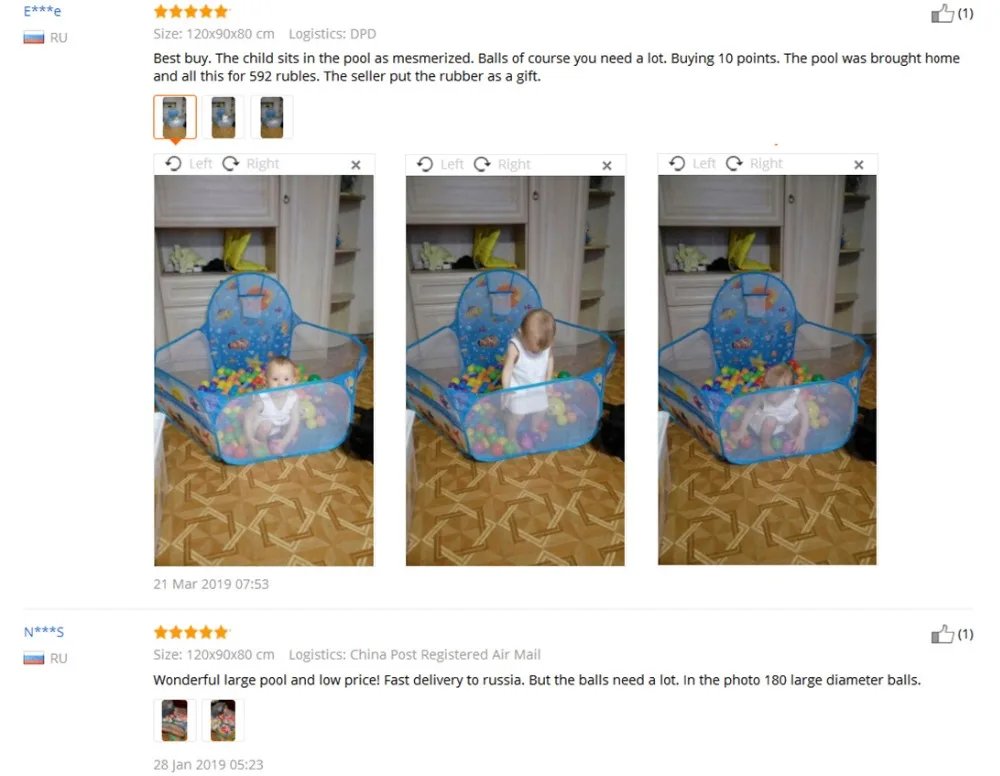Rotate first photo left

(x=189, y=164)
